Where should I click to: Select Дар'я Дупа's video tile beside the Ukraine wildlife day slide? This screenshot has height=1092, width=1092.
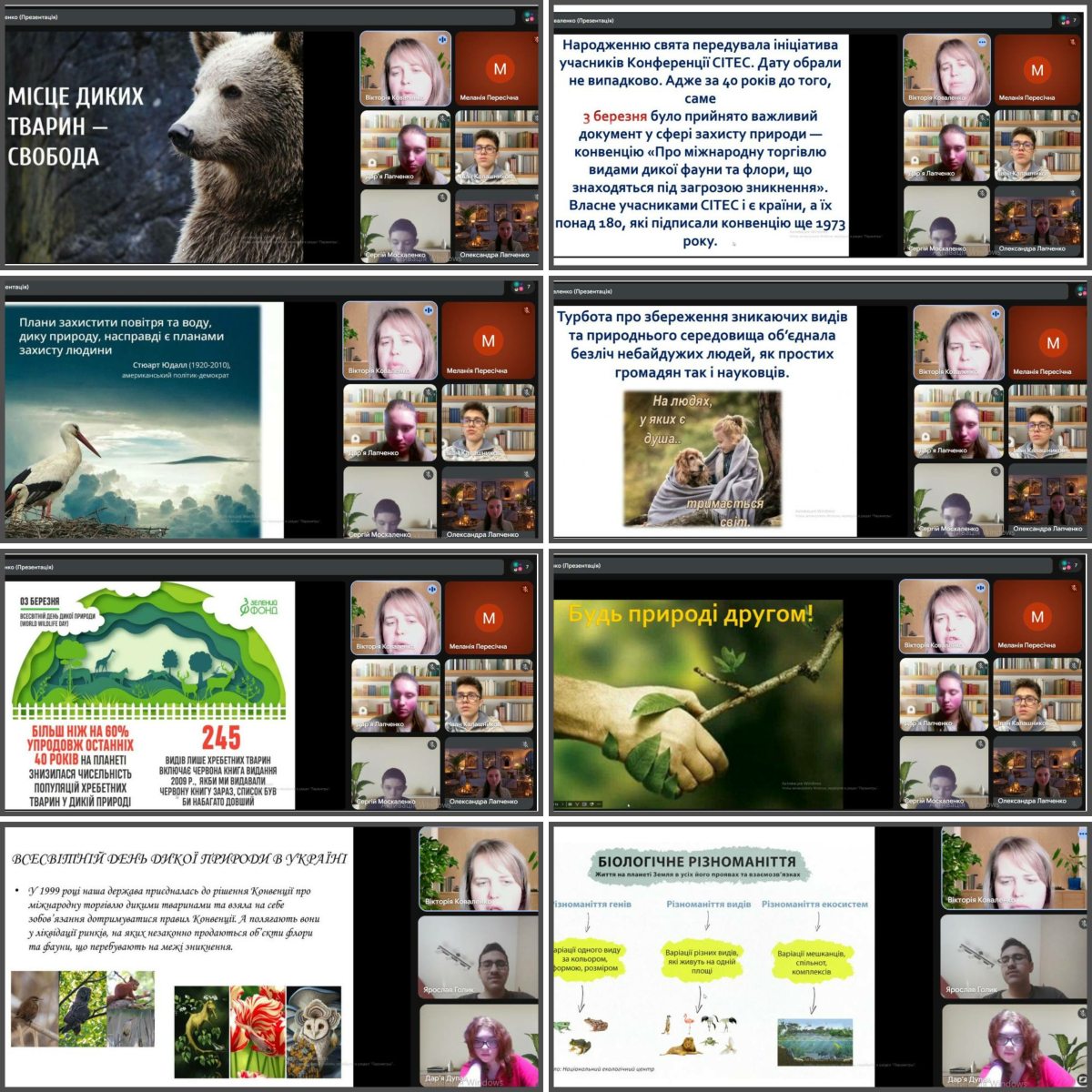pos(478,1045)
